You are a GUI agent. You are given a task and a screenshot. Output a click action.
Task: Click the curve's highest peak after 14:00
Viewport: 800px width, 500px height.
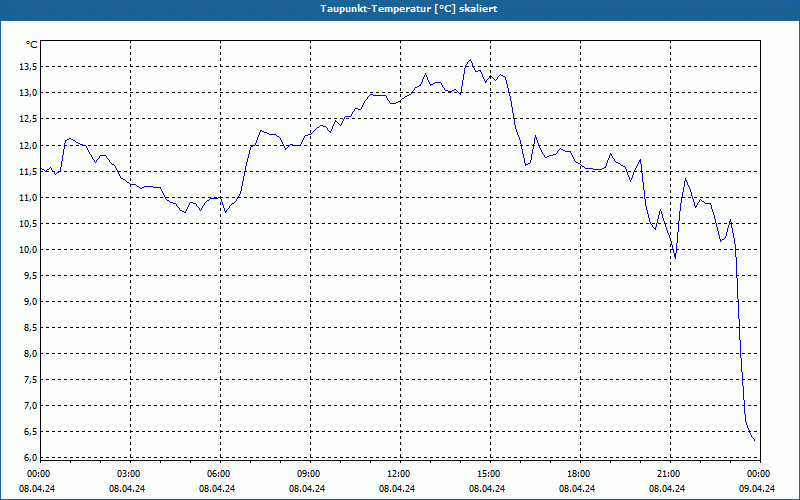470,60
